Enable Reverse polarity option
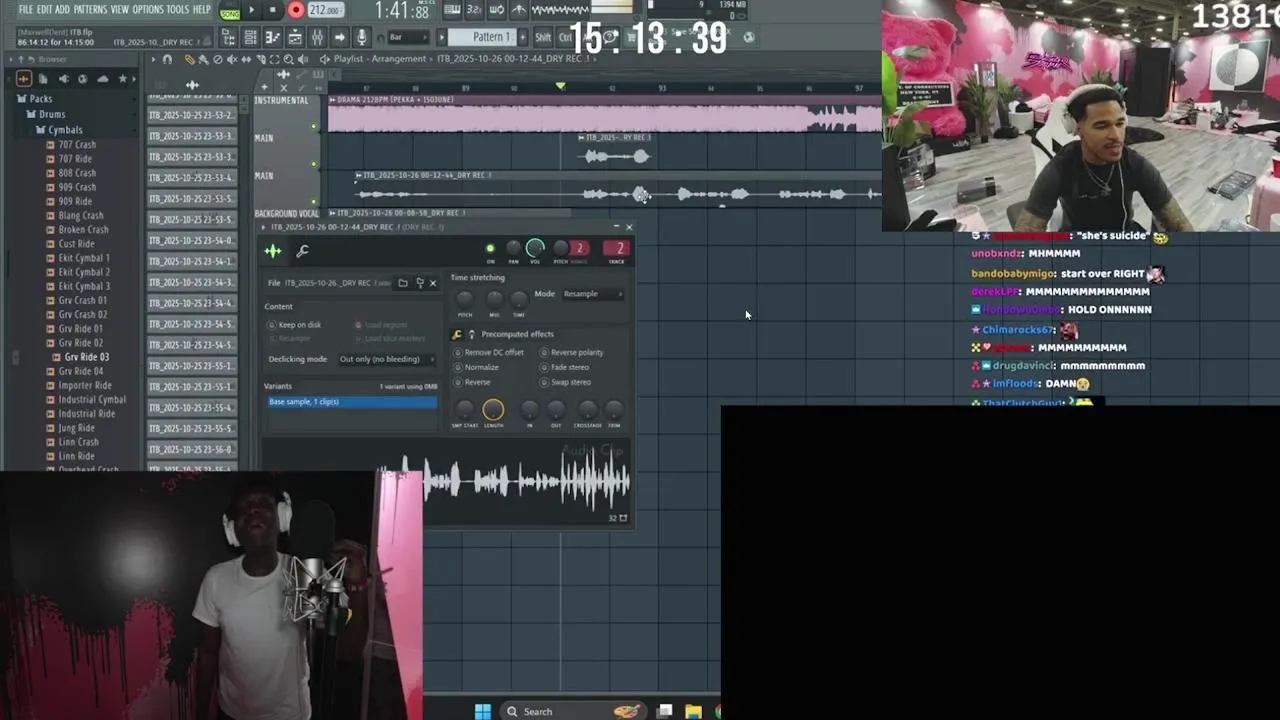Screen dimensions: 1280x720 [572, 353]
